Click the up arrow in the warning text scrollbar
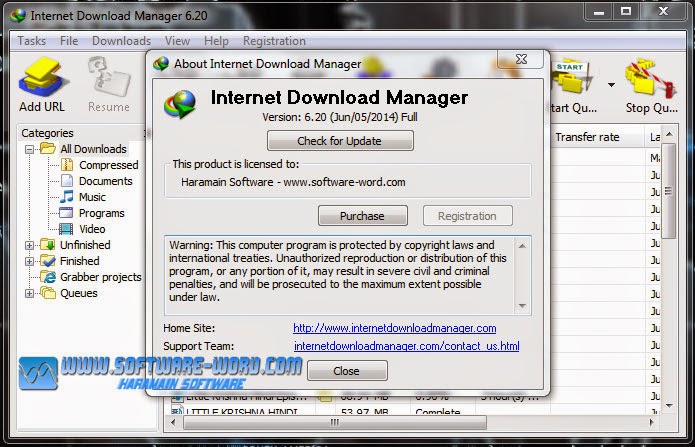 click(x=522, y=246)
